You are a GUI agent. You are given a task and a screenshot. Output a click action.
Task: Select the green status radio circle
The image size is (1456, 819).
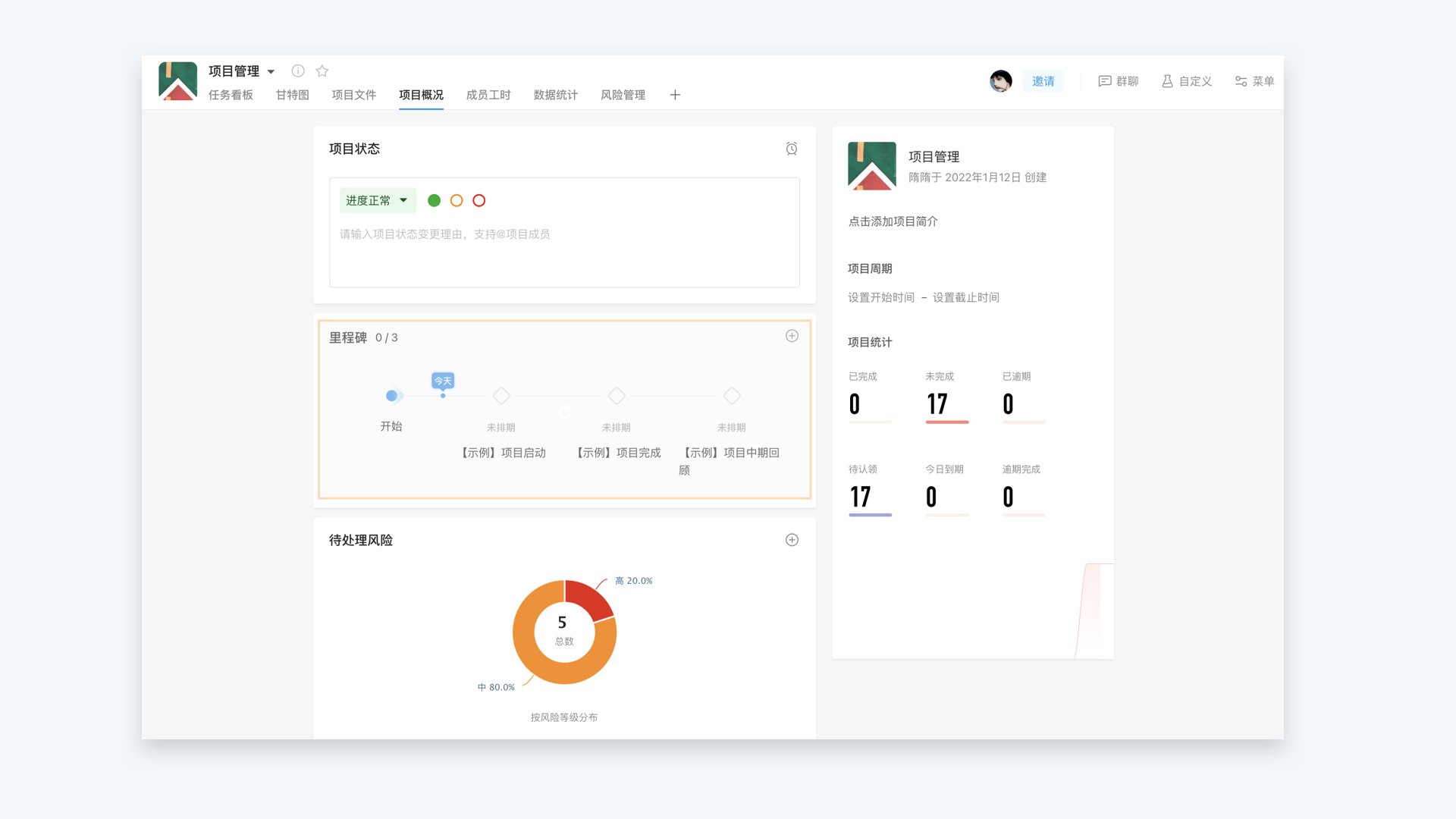coord(434,200)
